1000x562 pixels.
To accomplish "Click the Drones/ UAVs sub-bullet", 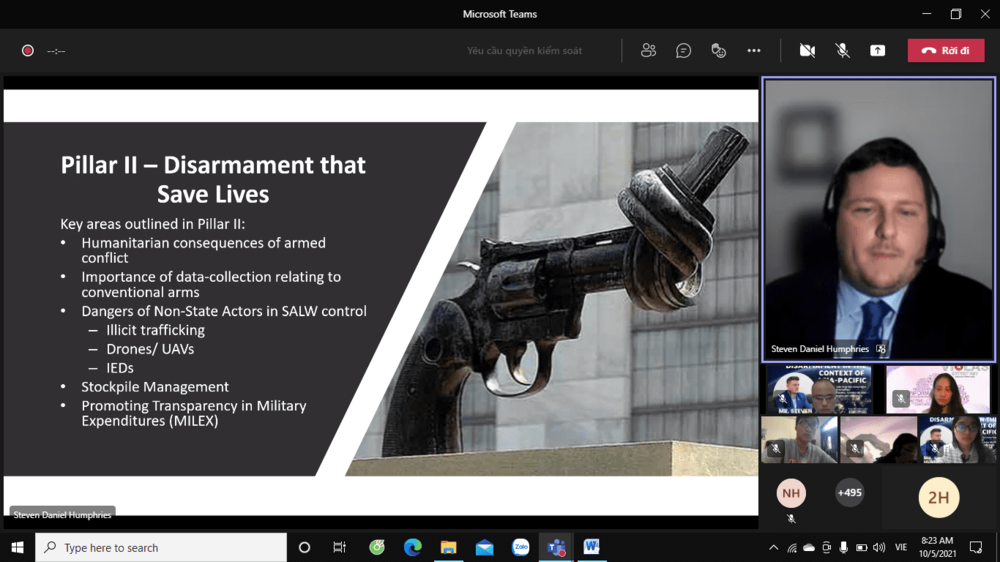I will (150, 349).
